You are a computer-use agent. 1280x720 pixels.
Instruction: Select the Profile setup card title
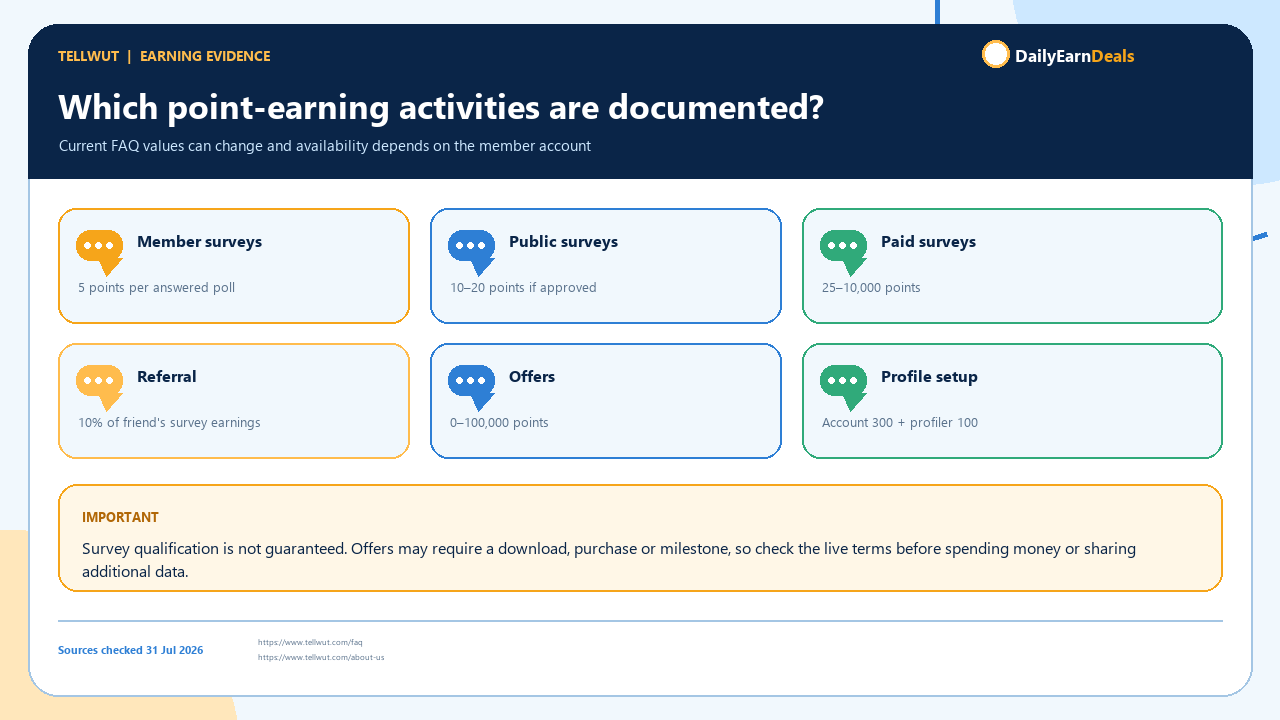929,377
